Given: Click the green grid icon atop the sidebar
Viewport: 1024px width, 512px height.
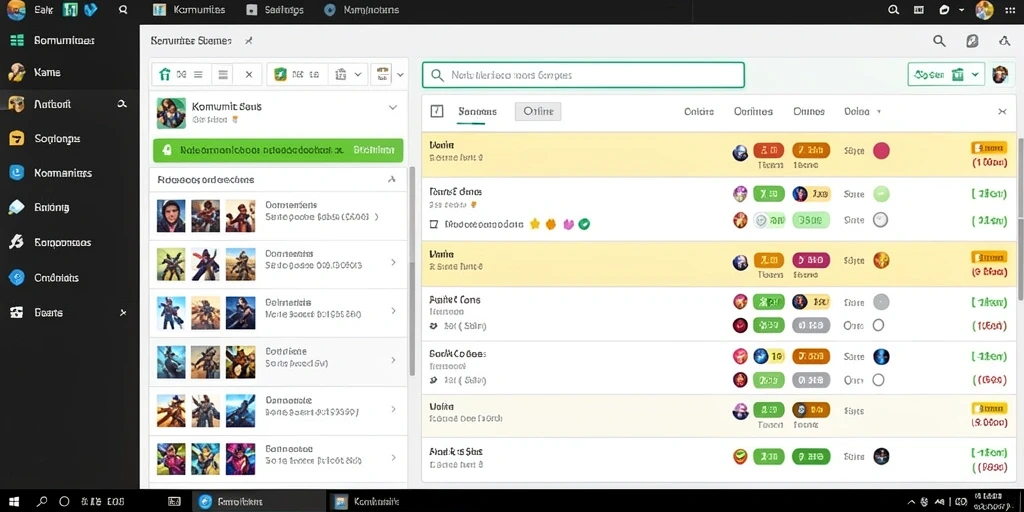Looking at the screenshot, I should [16, 40].
